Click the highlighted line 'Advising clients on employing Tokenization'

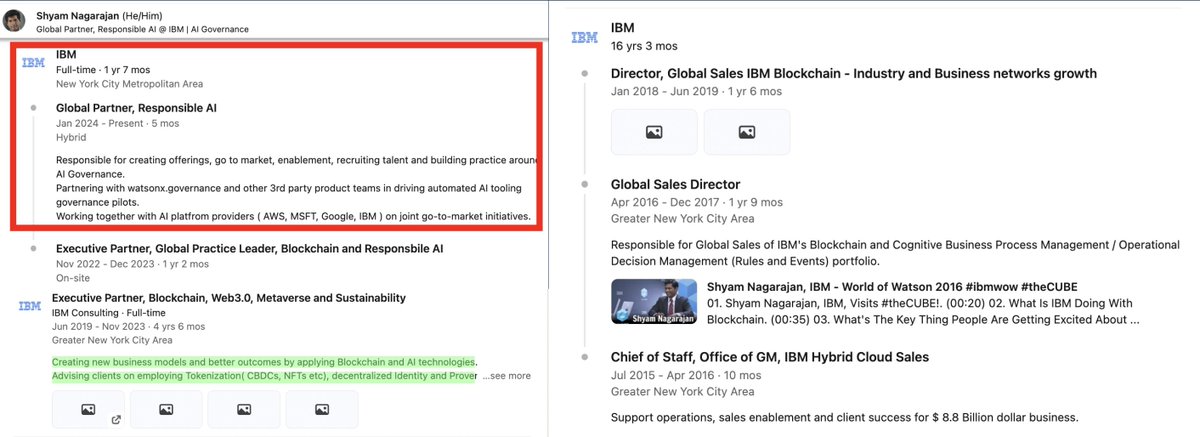tap(264, 376)
